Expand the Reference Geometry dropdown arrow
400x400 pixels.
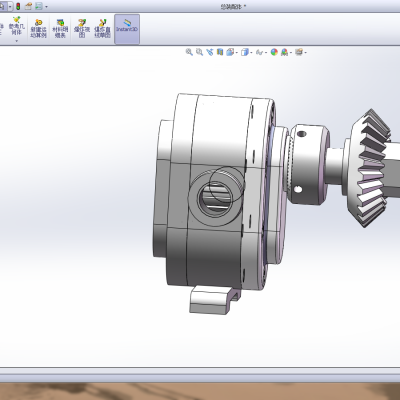(x=16, y=41)
